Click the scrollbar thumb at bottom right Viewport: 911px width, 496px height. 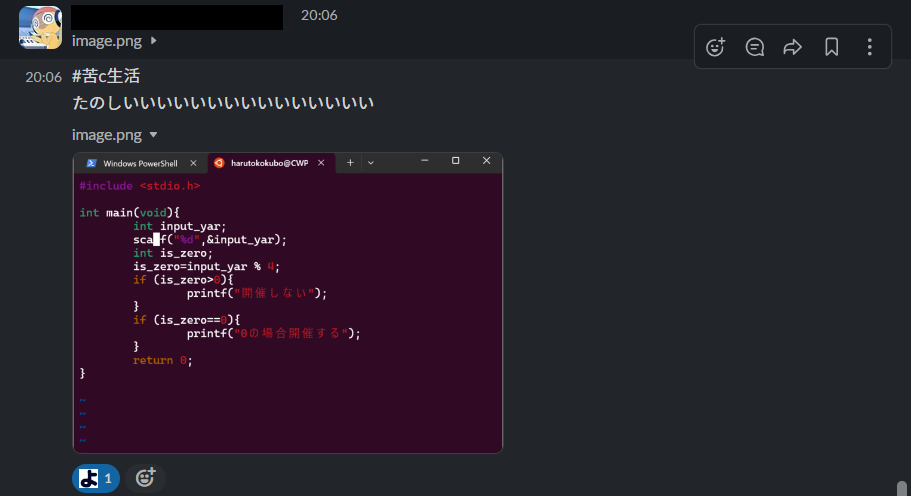(902, 488)
